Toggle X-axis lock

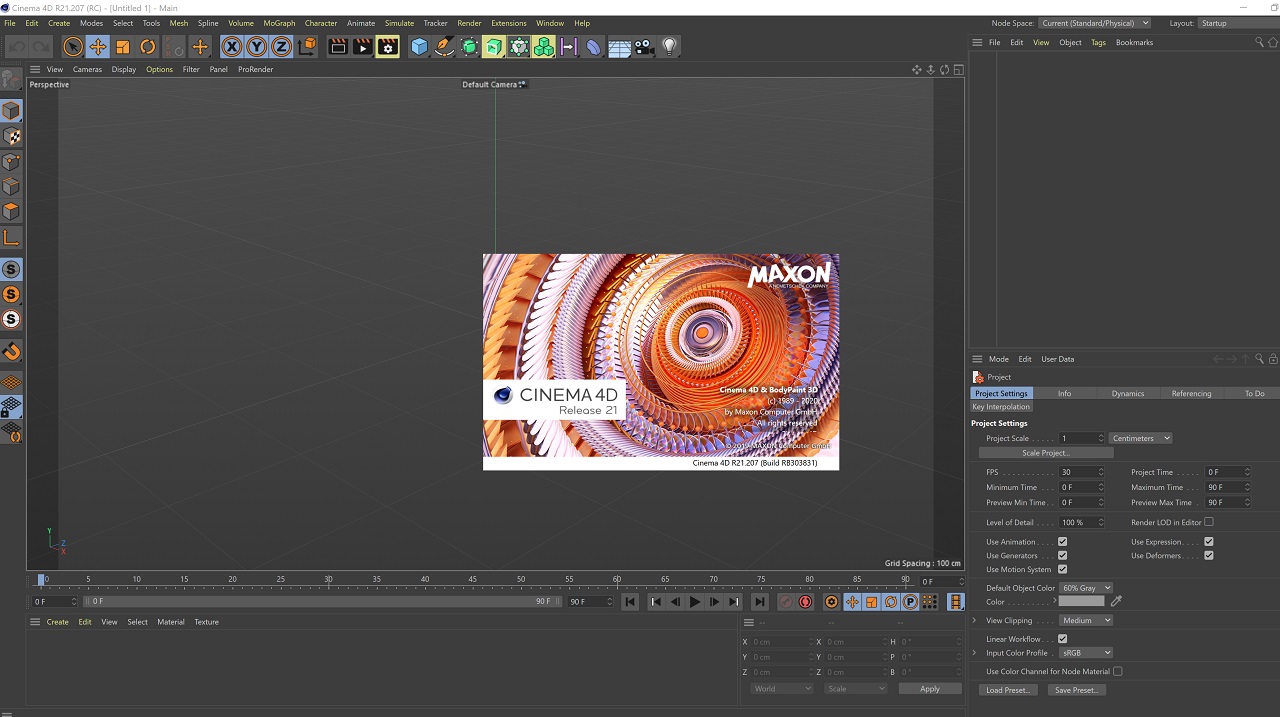(232, 47)
